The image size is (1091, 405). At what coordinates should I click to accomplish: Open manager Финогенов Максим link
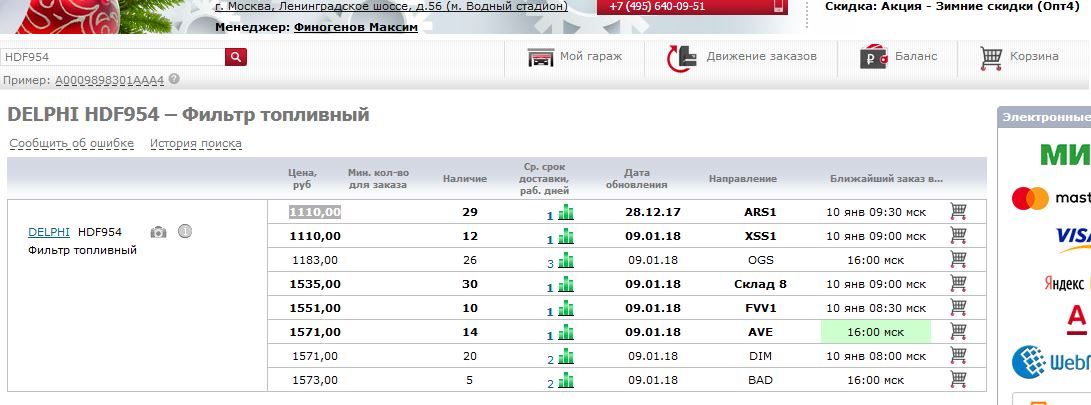[356, 27]
